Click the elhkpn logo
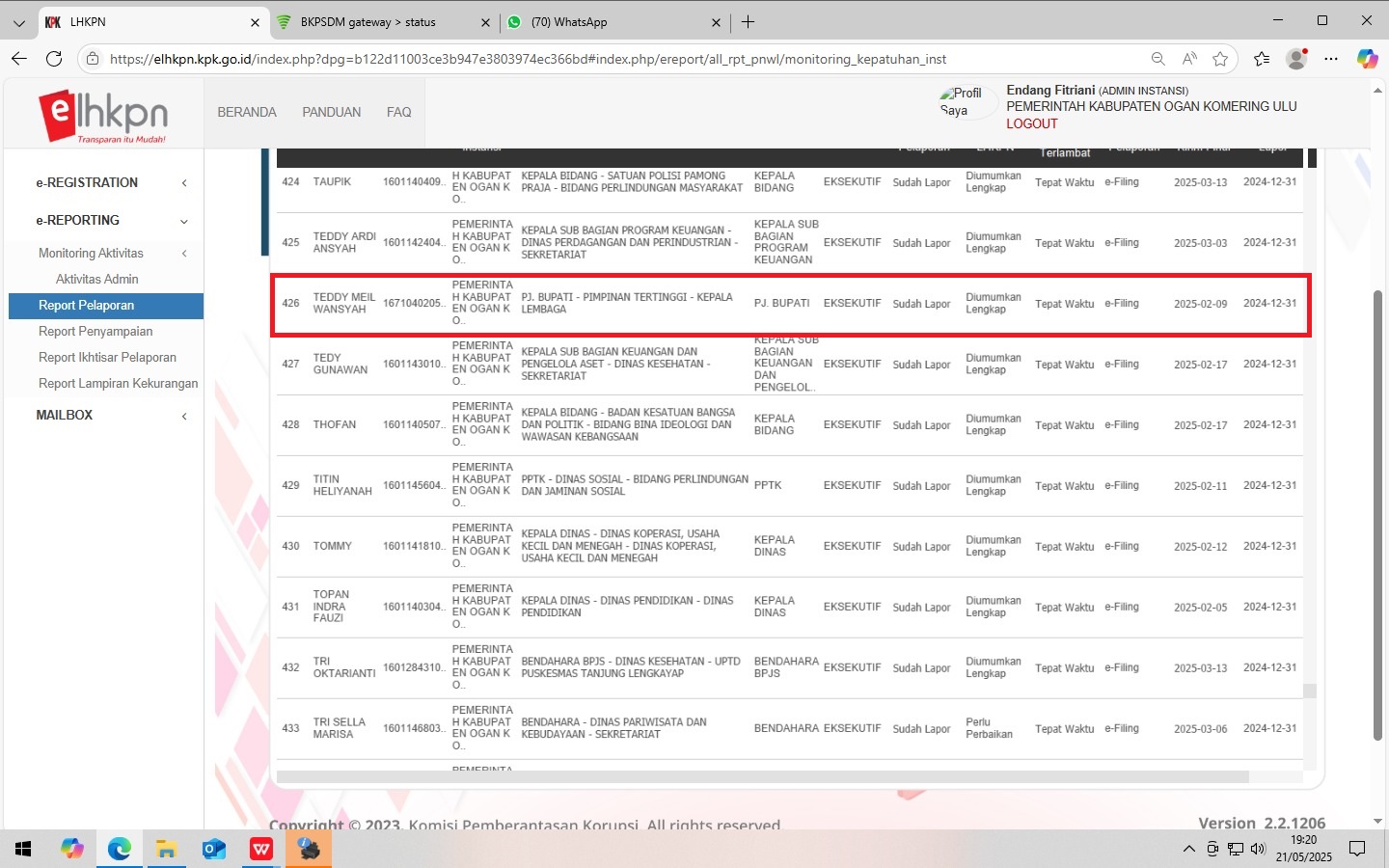The width and height of the screenshot is (1389, 868). pos(103,114)
